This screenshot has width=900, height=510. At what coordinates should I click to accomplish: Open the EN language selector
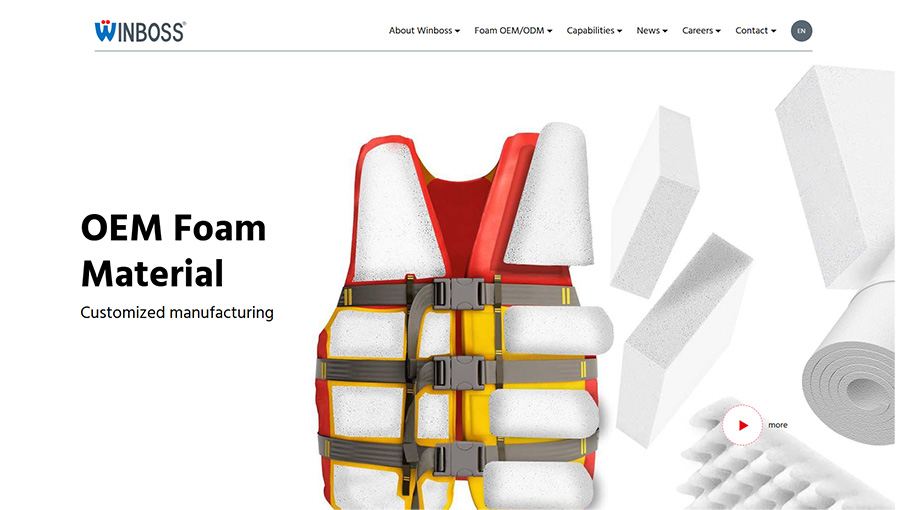[801, 31]
